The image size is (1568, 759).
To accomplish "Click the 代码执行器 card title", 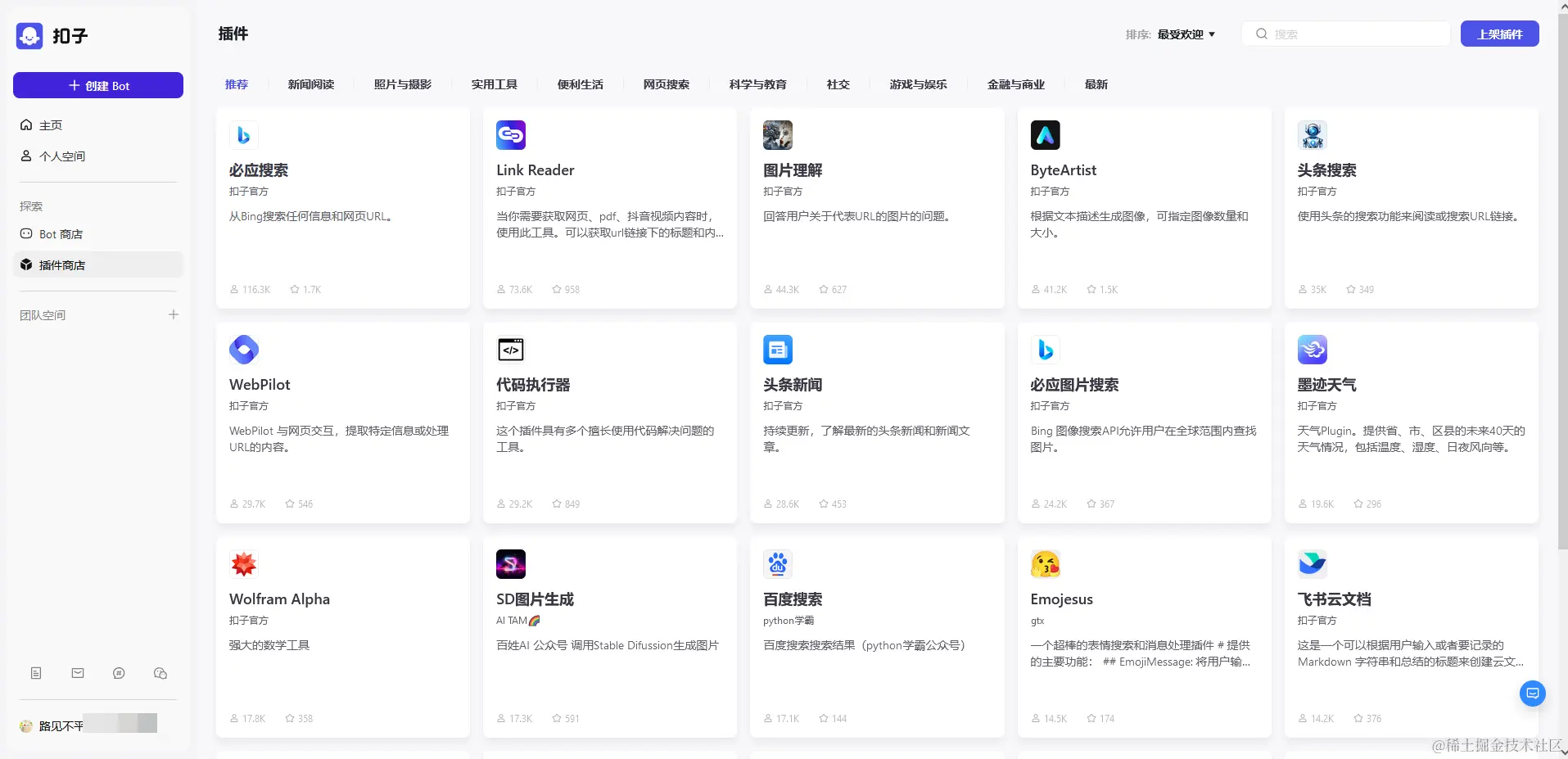I will (533, 385).
